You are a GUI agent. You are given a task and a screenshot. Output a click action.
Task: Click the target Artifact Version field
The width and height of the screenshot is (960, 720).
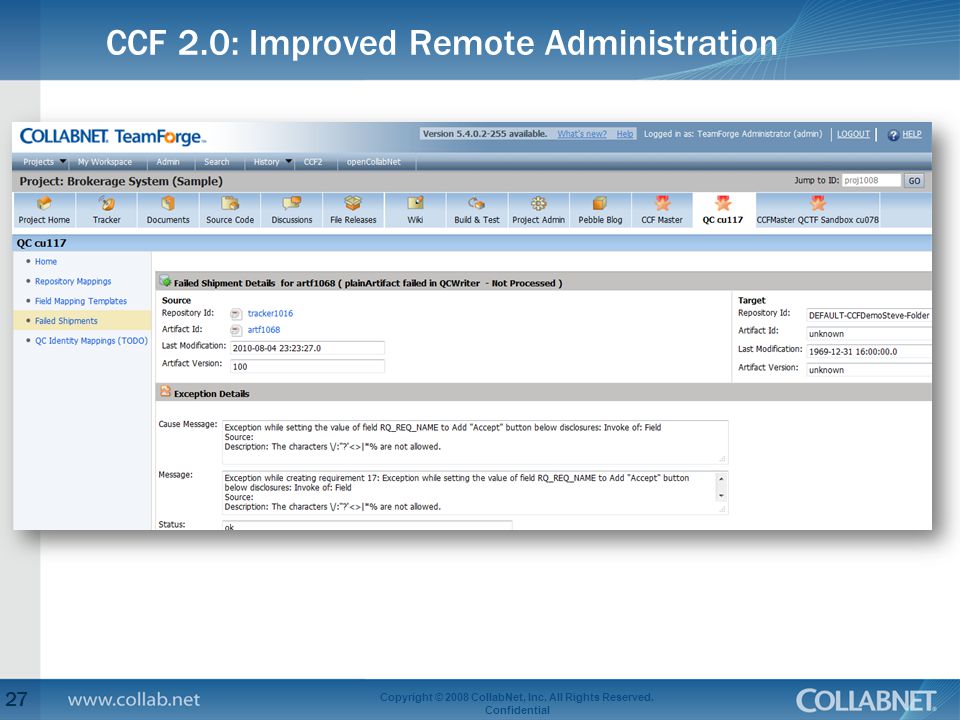(869, 370)
